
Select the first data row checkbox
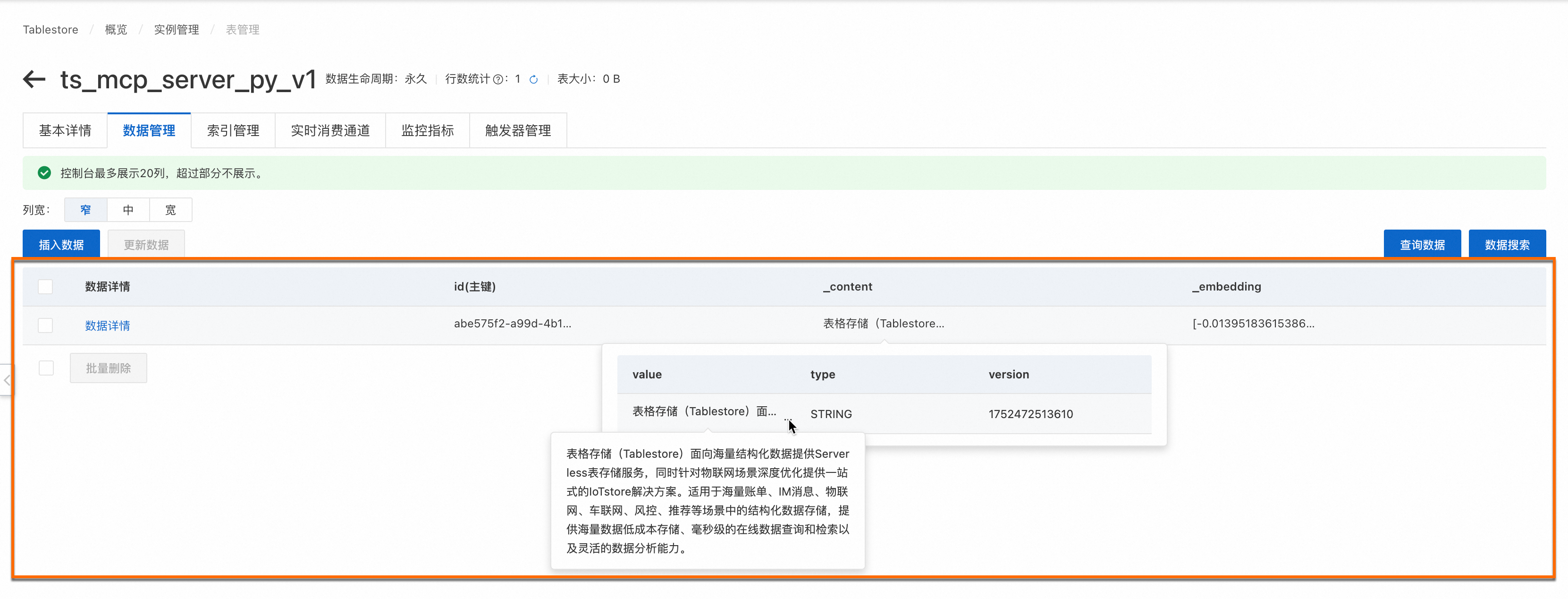[46, 325]
